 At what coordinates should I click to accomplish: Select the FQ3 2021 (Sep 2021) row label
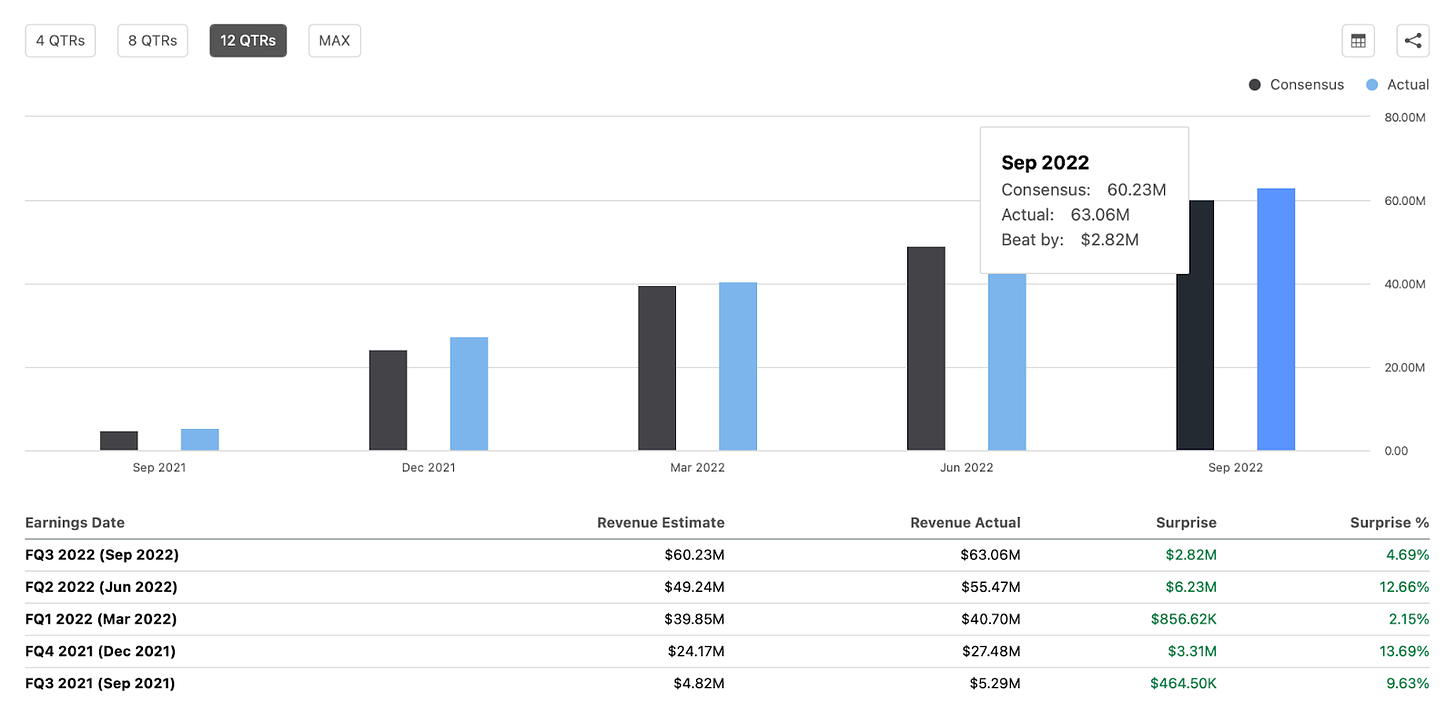[100, 683]
